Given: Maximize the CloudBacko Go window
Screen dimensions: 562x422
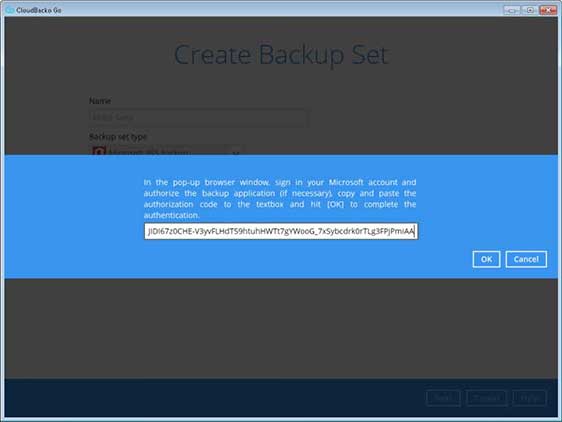Looking at the screenshot, I should click(x=530, y=10).
